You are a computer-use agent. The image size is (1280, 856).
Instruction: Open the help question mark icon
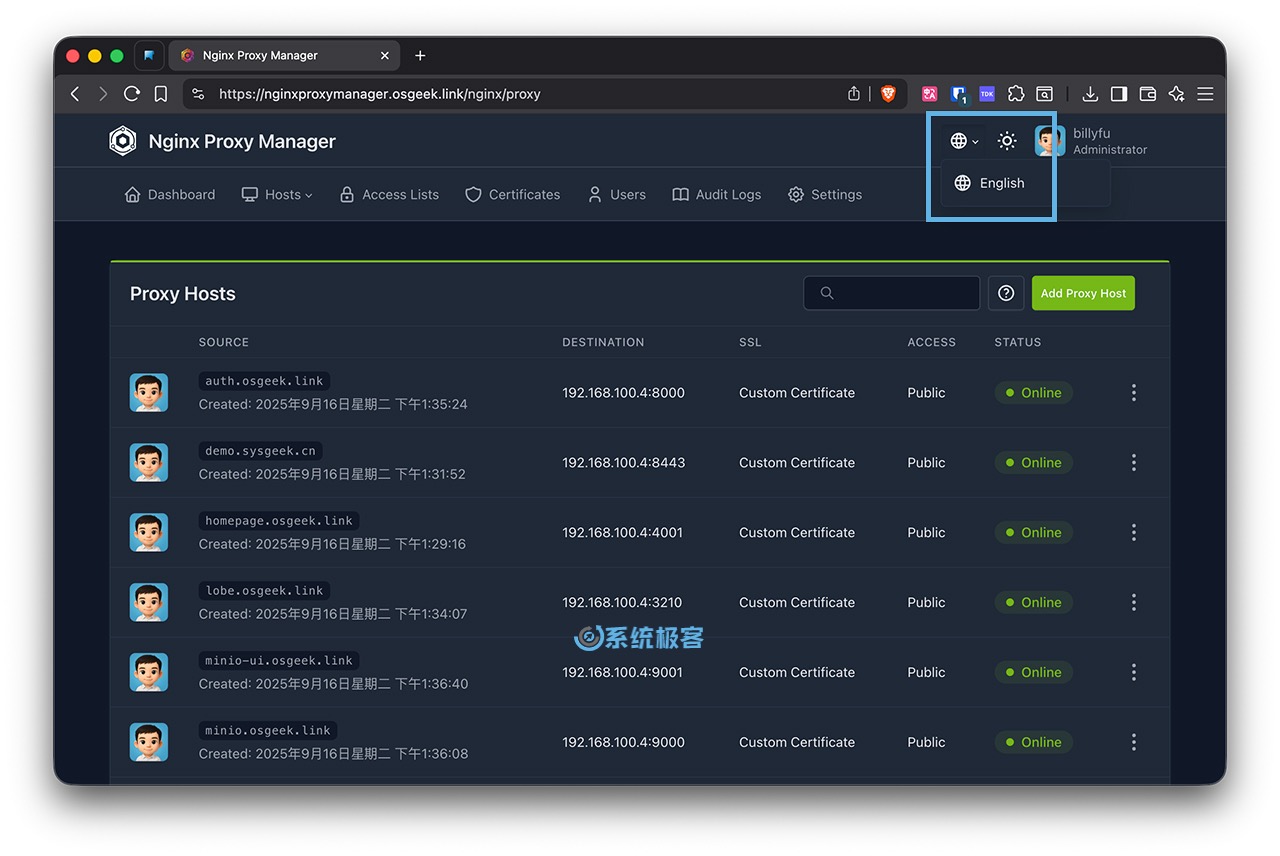[x=1006, y=293]
